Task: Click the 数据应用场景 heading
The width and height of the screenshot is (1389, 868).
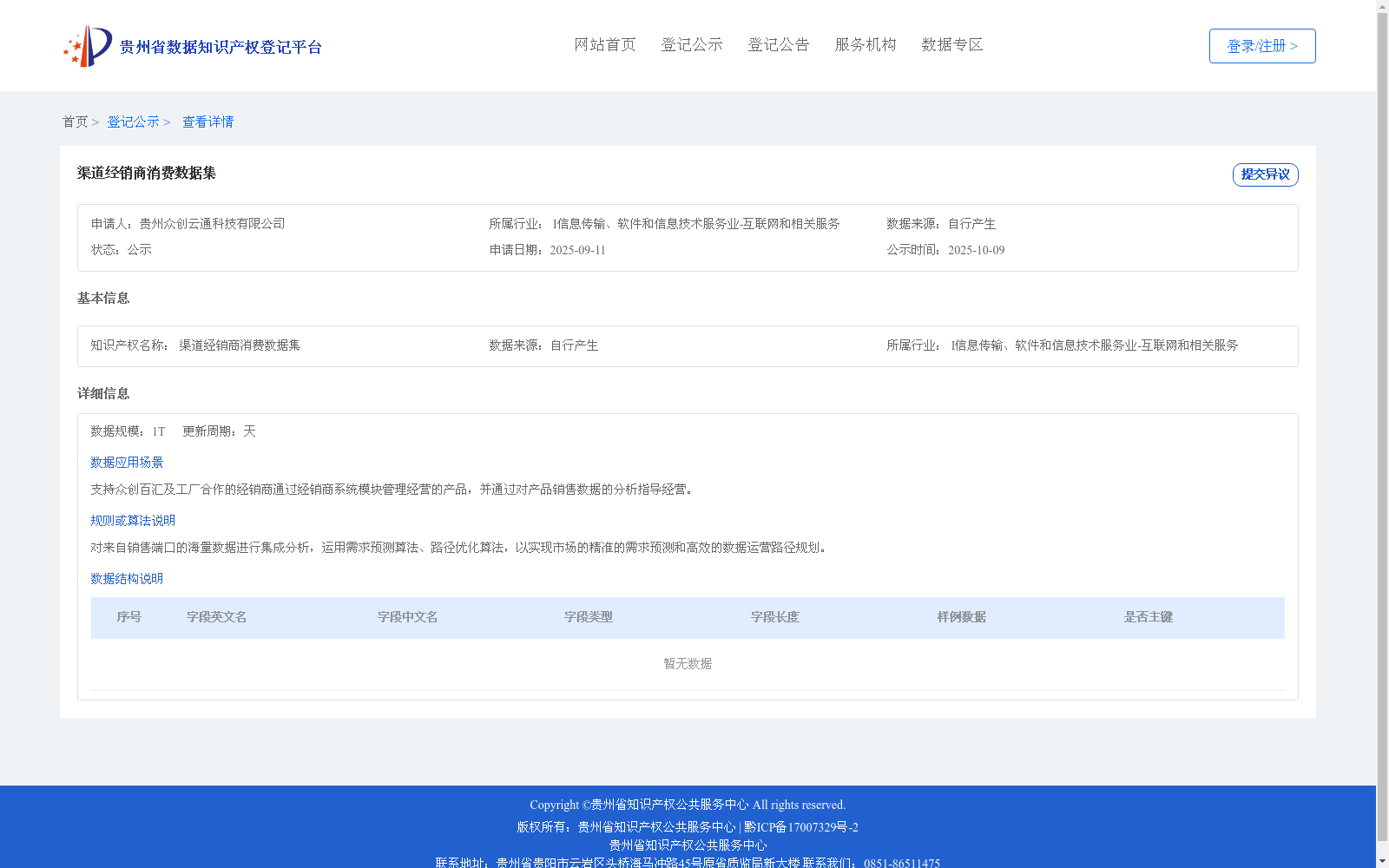Action: click(x=127, y=463)
